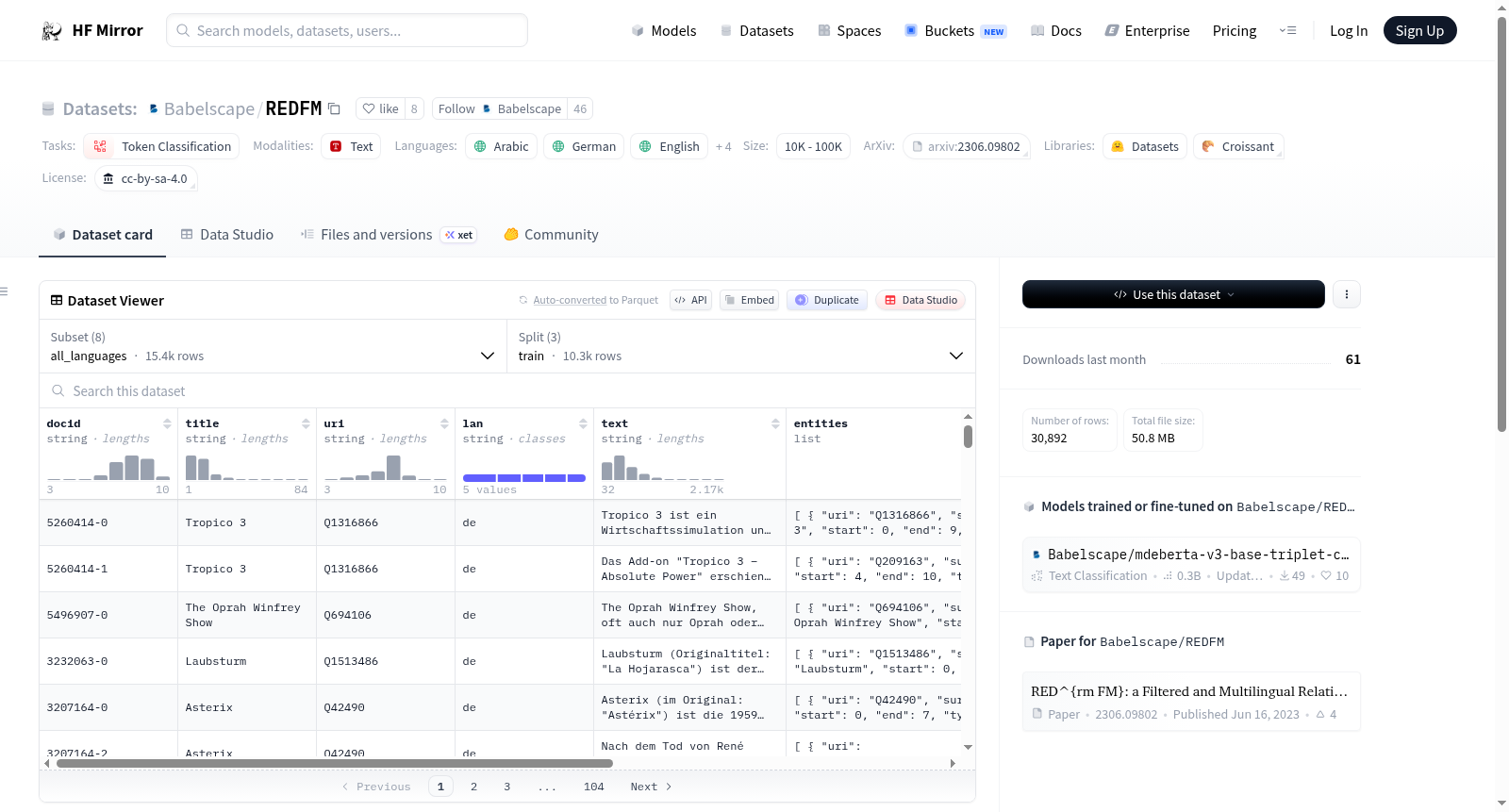The height and width of the screenshot is (812, 1509).
Task: Select the Text modality tag
Action: click(x=351, y=146)
